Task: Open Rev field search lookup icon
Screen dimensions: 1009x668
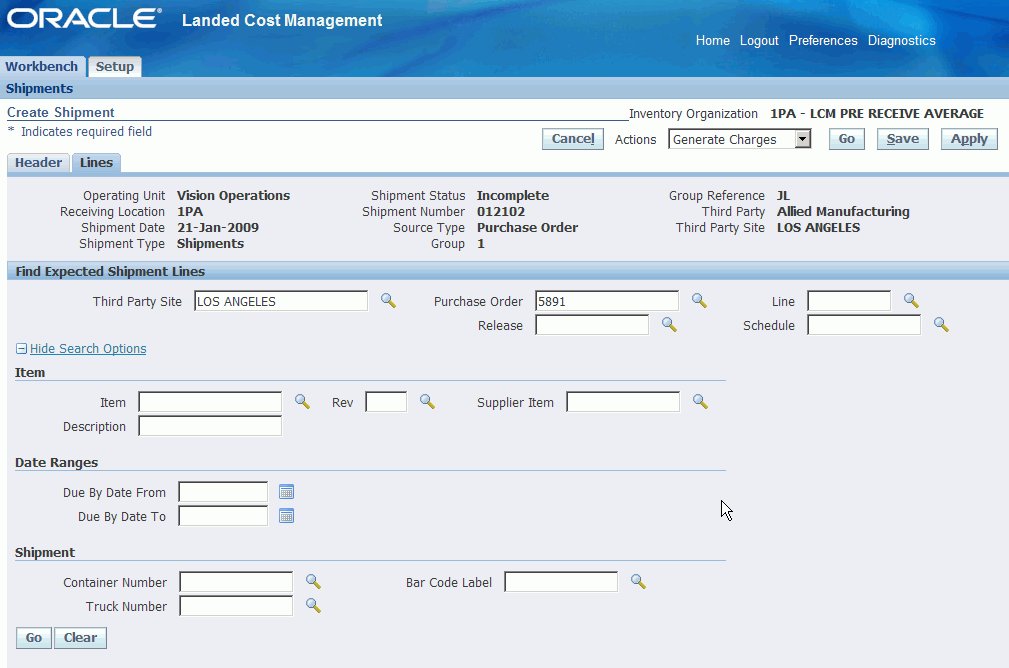Action: coord(427,402)
